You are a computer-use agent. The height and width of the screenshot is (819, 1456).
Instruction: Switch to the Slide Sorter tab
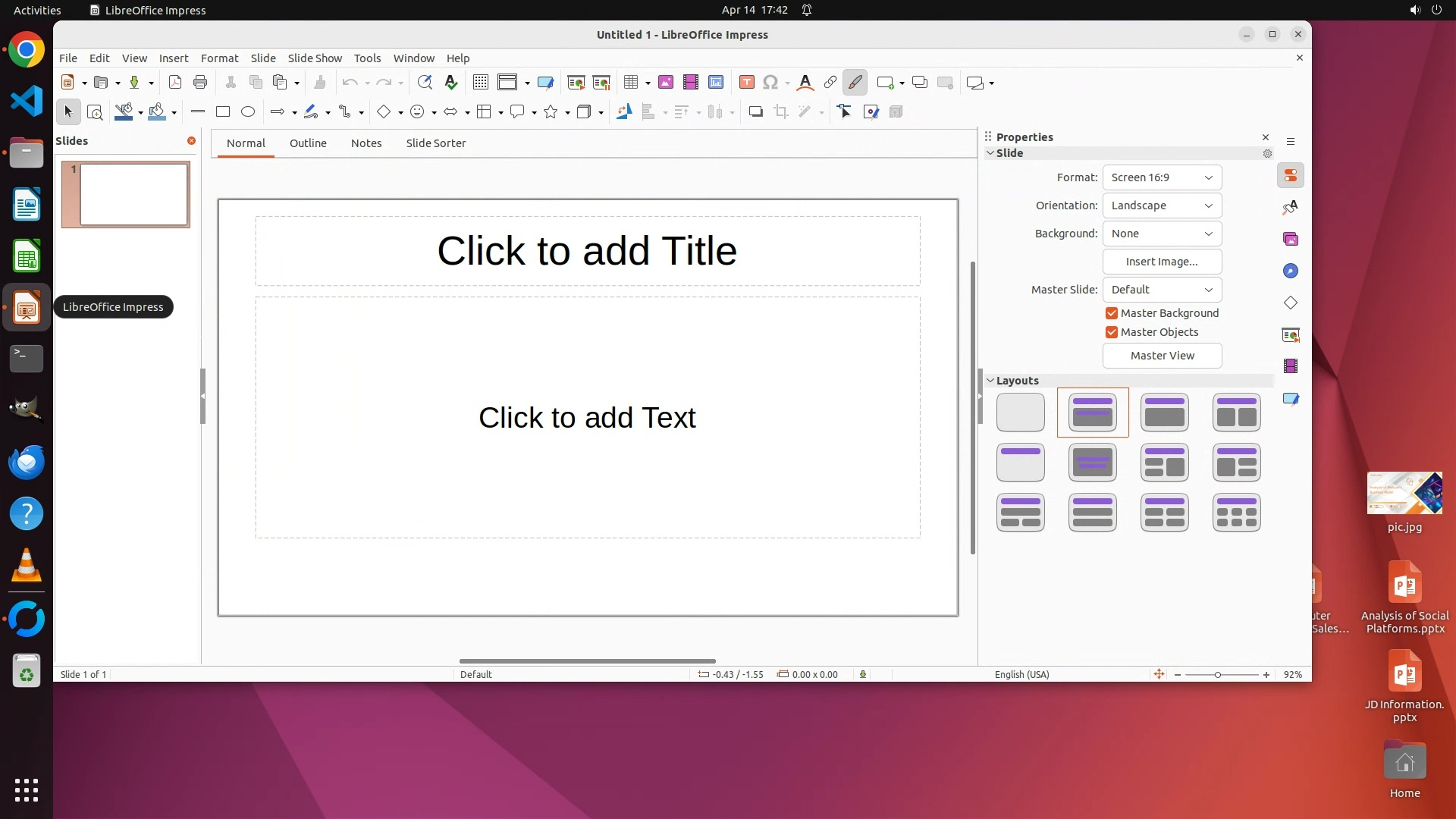point(435,143)
